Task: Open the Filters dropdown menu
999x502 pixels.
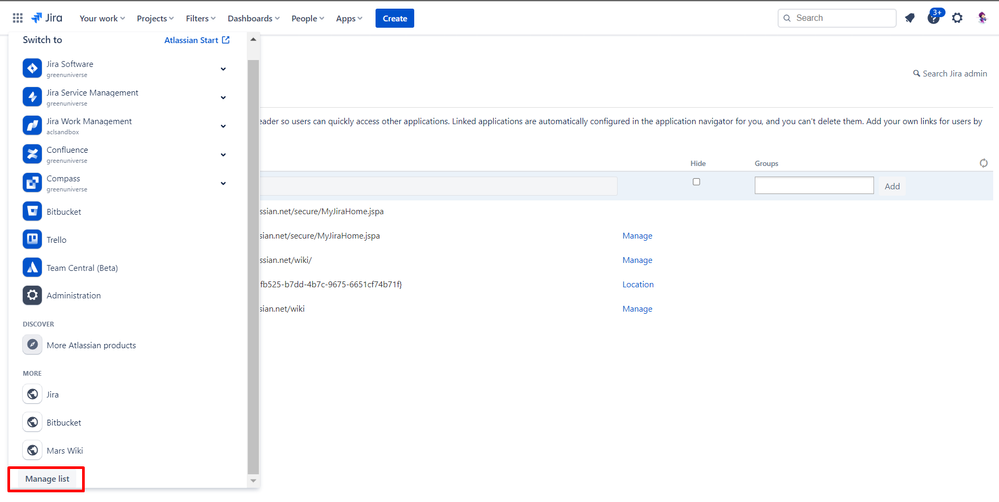Action: [201, 18]
